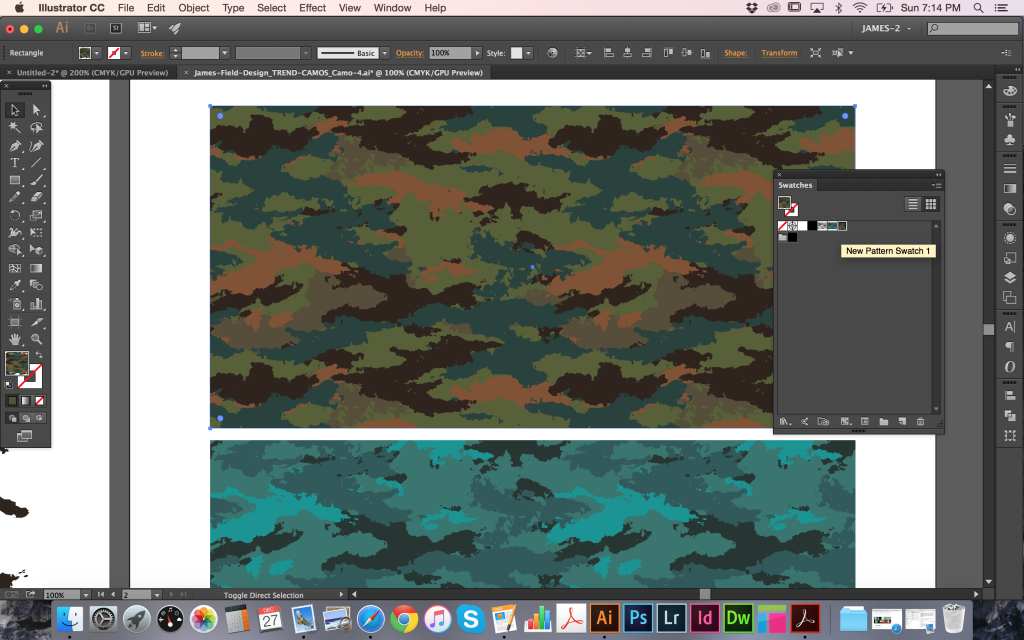
Task: Expand the Opacity slider arrow
Action: [x=477, y=53]
